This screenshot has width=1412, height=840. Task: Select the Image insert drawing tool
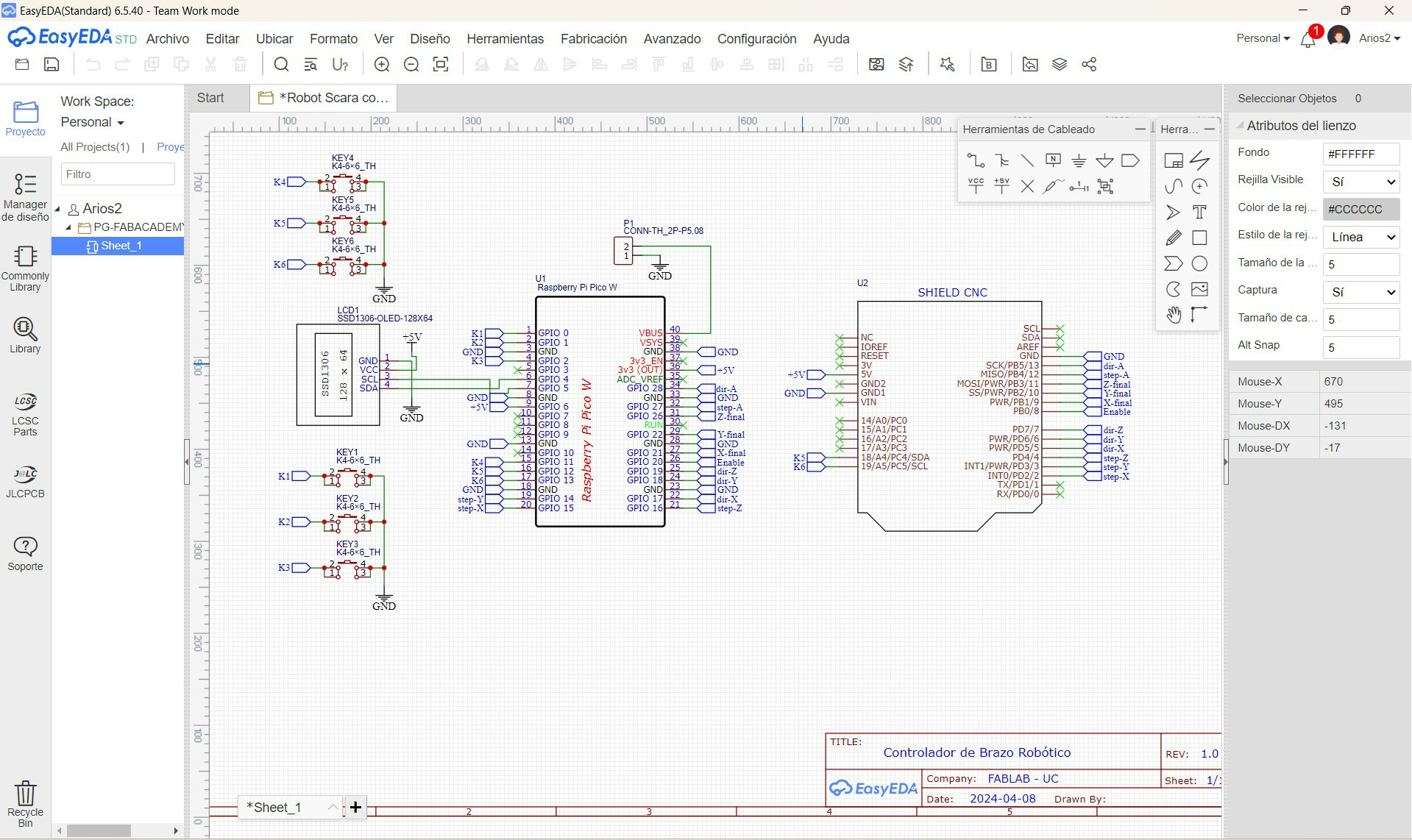(1199, 289)
